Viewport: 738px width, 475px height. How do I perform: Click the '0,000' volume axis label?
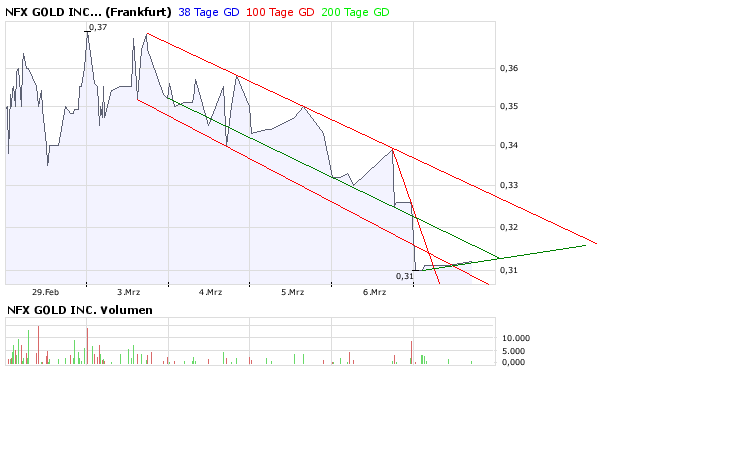tap(513, 362)
